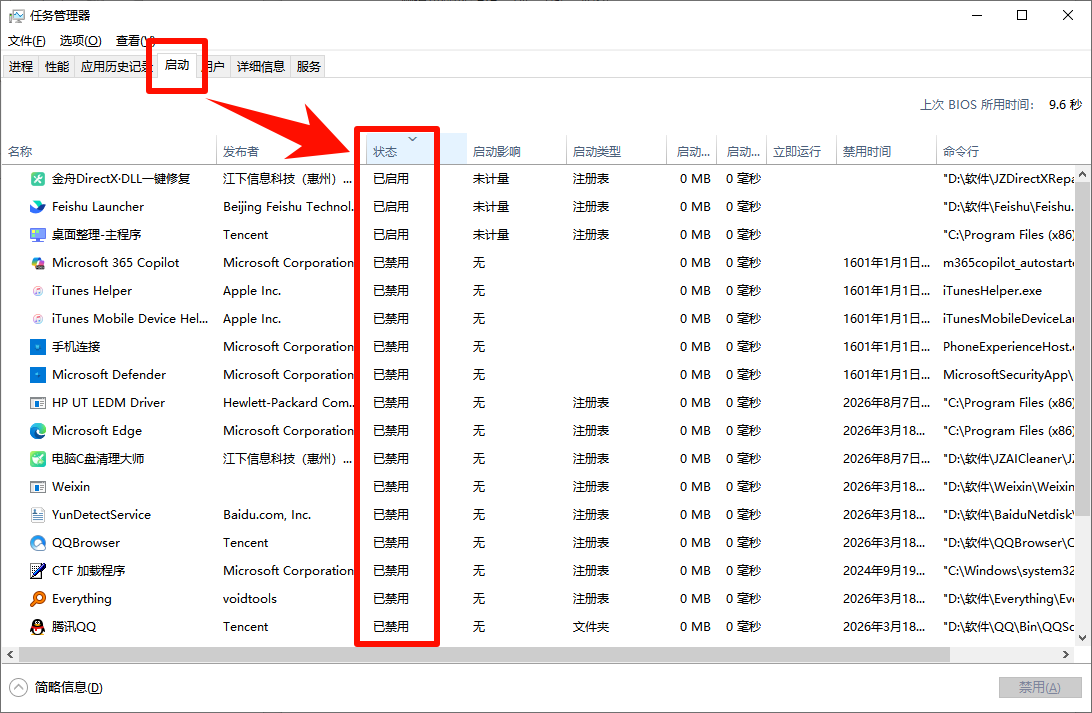
Task: Switch to the 进程 tab
Action: click(21, 66)
